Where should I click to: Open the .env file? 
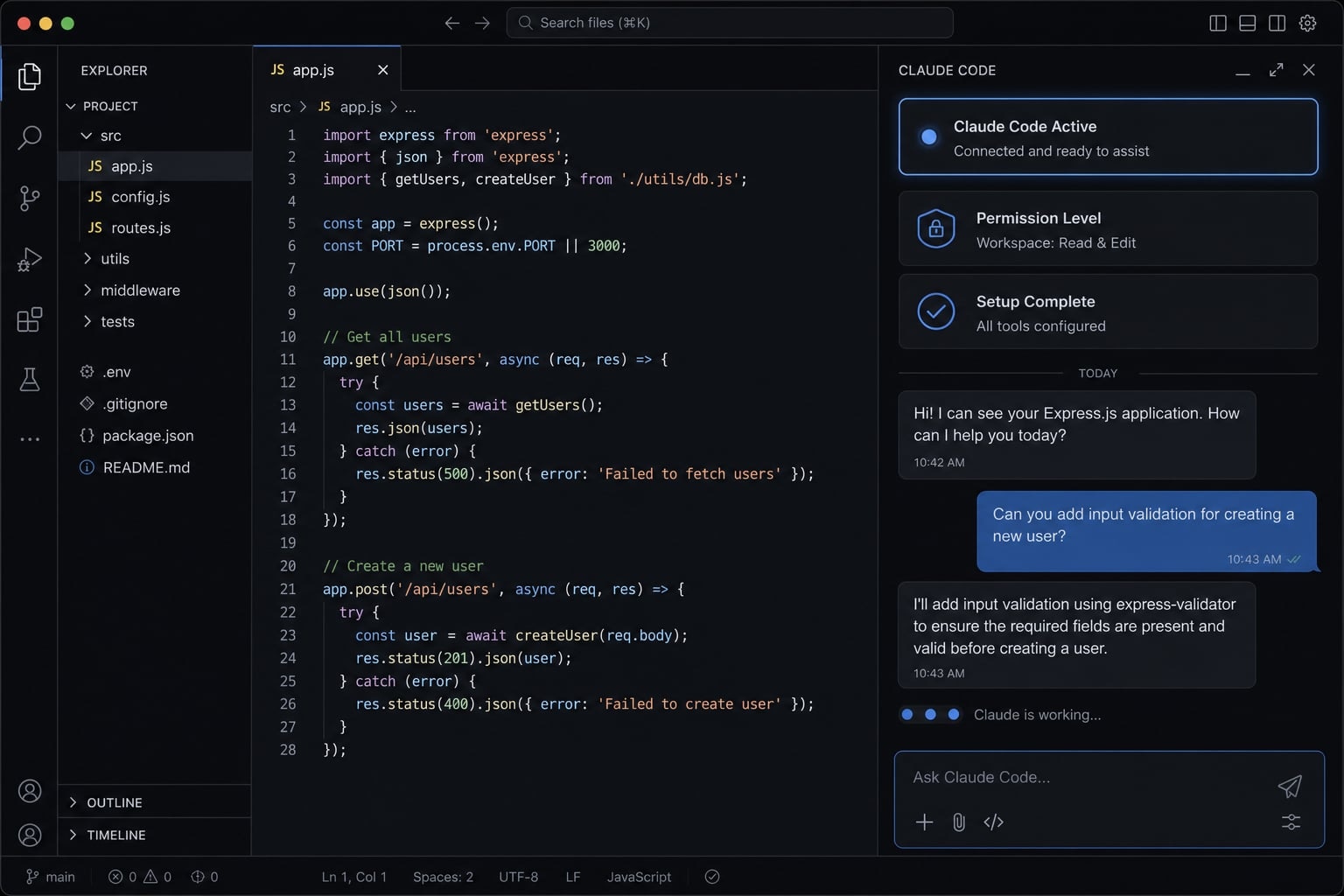[x=154, y=372]
